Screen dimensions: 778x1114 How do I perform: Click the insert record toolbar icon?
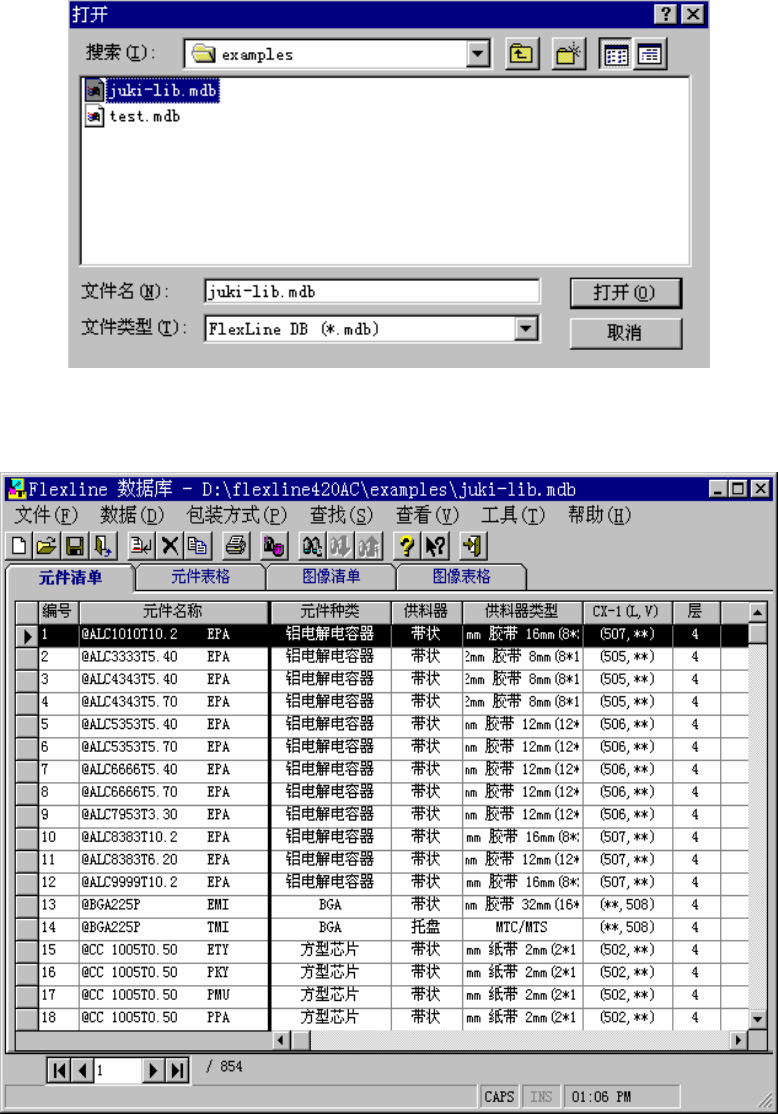(x=141, y=546)
